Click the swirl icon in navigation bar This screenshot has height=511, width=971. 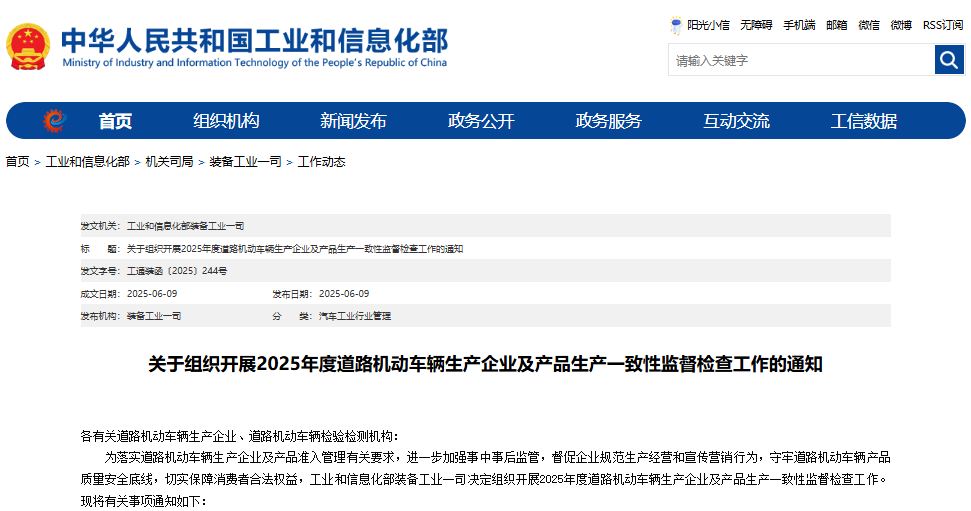point(54,121)
